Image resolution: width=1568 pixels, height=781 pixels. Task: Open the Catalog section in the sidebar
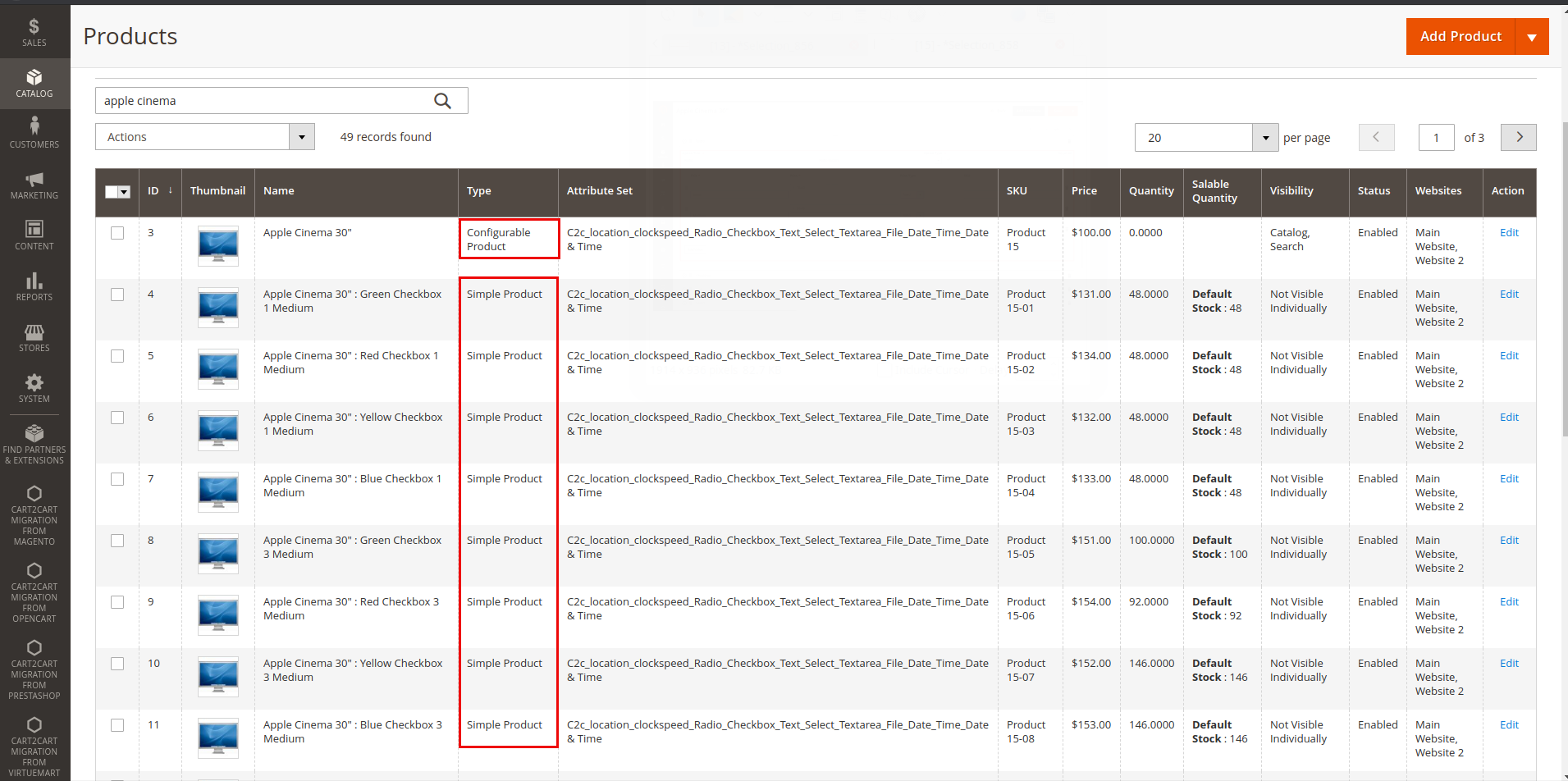pyautogui.click(x=34, y=83)
